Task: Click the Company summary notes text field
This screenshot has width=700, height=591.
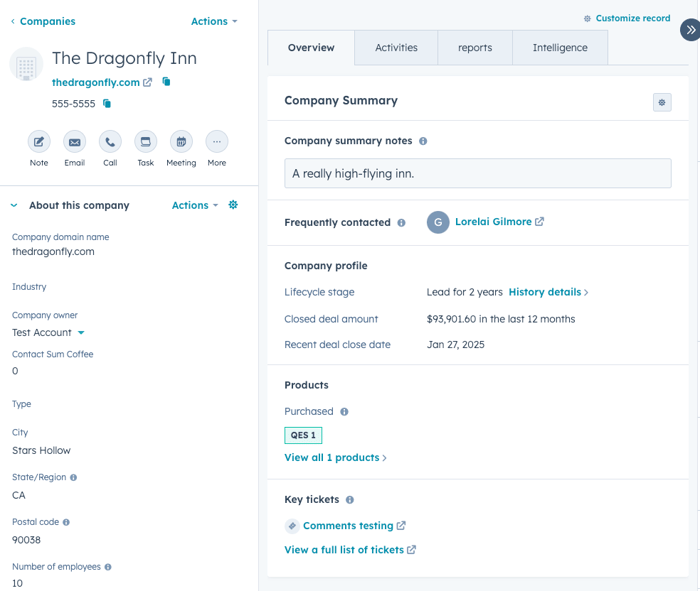Action: (477, 173)
